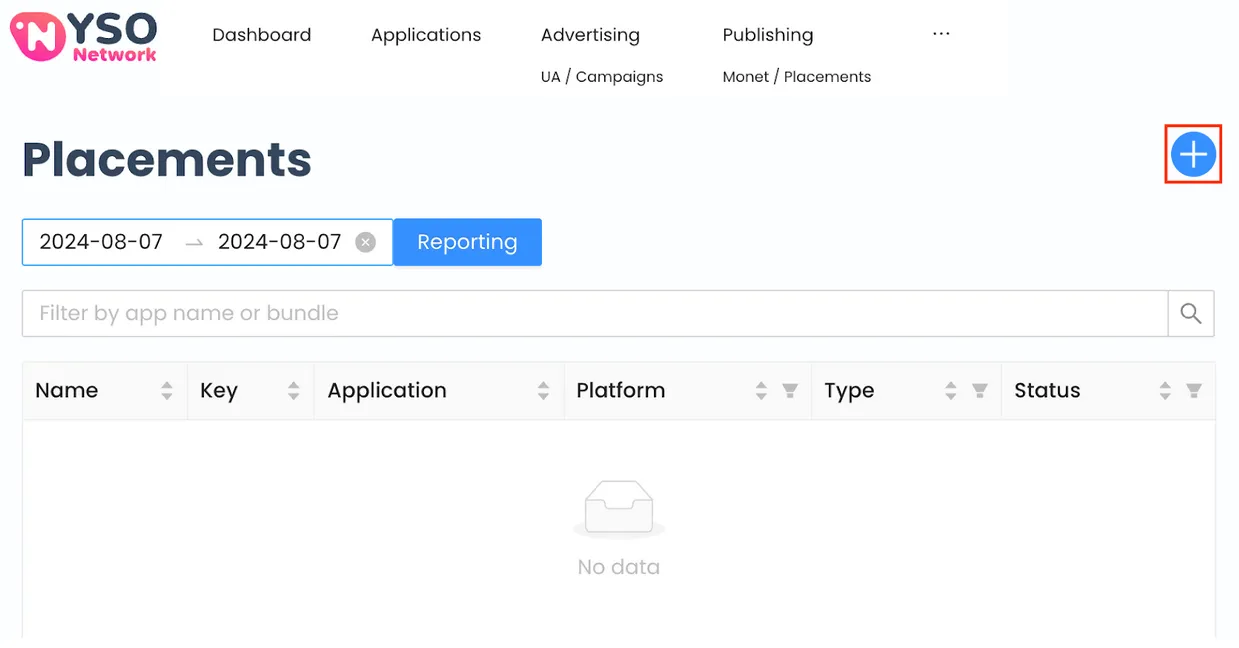The height and width of the screenshot is (648, 1239).
Task: Open the Applications menu item
Action: pyautogui.click(x=426, y=34)
